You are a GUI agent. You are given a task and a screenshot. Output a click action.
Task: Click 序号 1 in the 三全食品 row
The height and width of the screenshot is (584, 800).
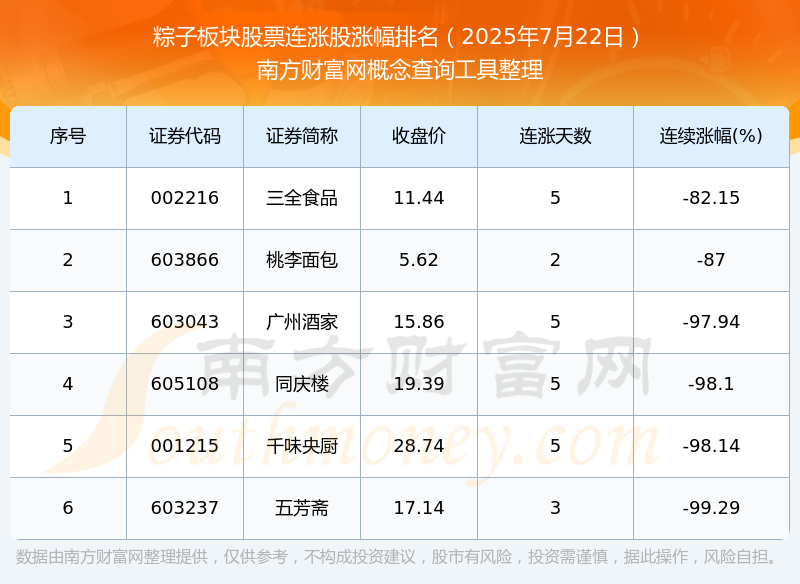(x=68, y=198)
